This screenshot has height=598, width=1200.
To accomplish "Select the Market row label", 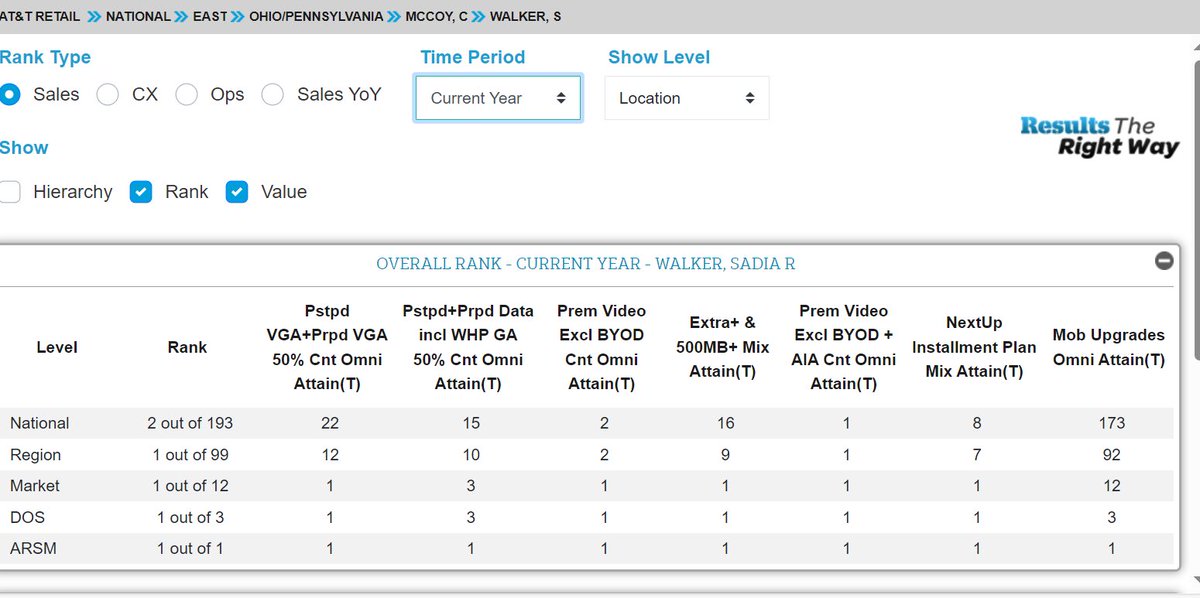I will pyautogui.click(x=35, y=486).
